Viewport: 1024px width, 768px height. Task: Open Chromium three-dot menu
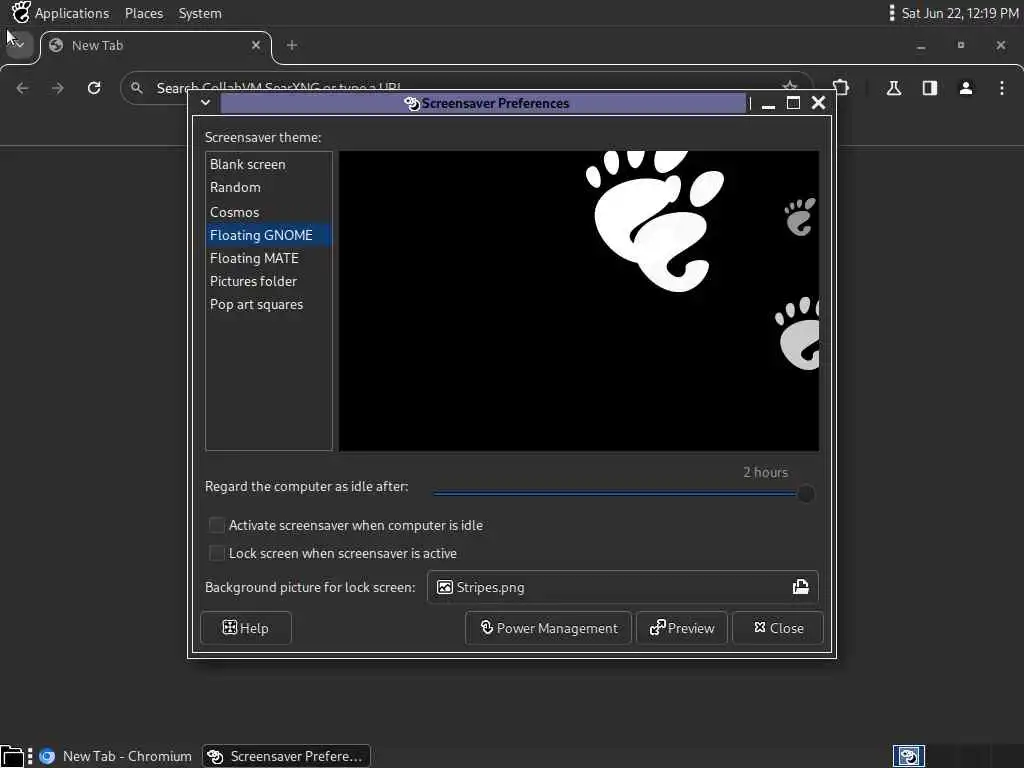(1002, 88)
